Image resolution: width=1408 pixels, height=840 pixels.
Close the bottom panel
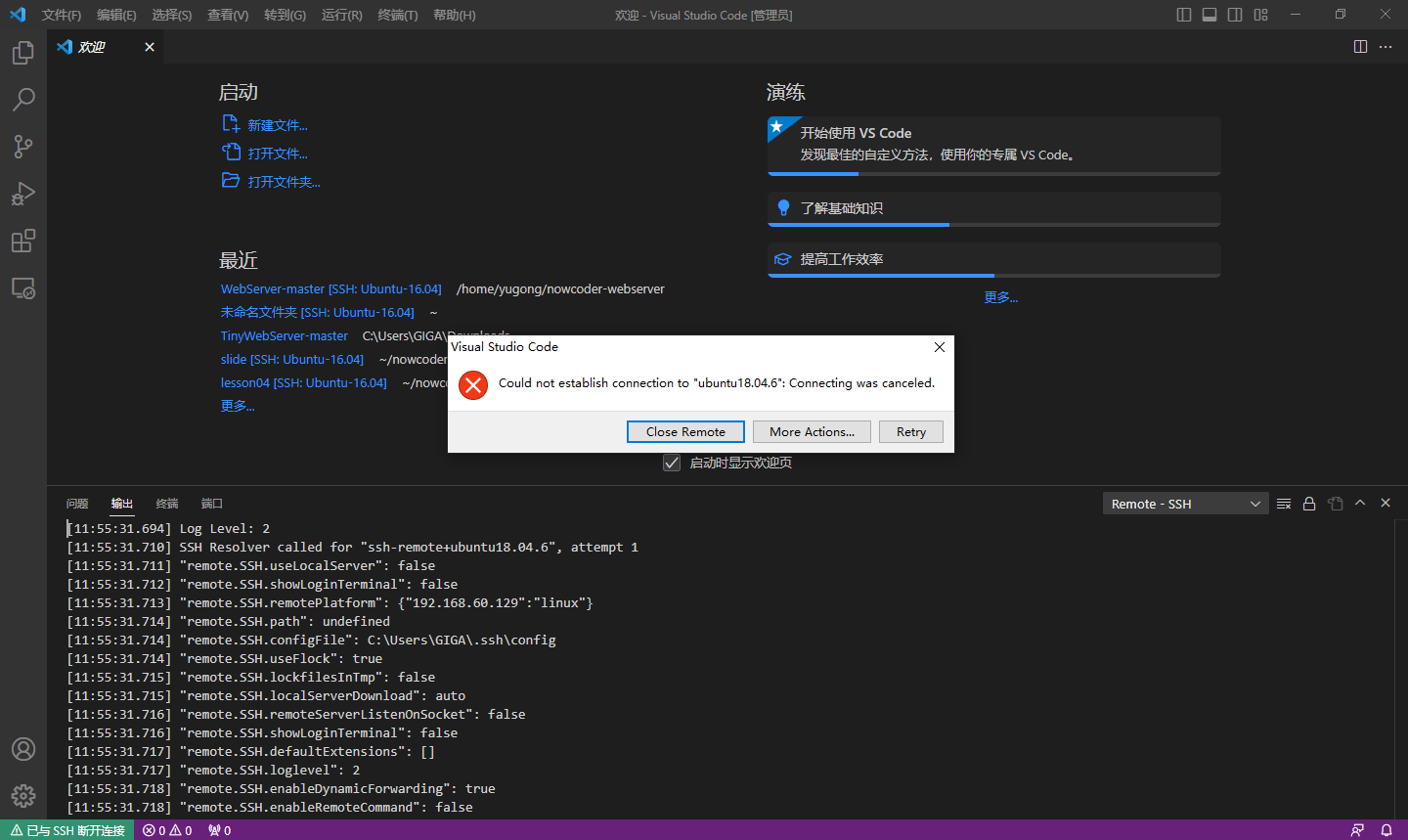1386,503
